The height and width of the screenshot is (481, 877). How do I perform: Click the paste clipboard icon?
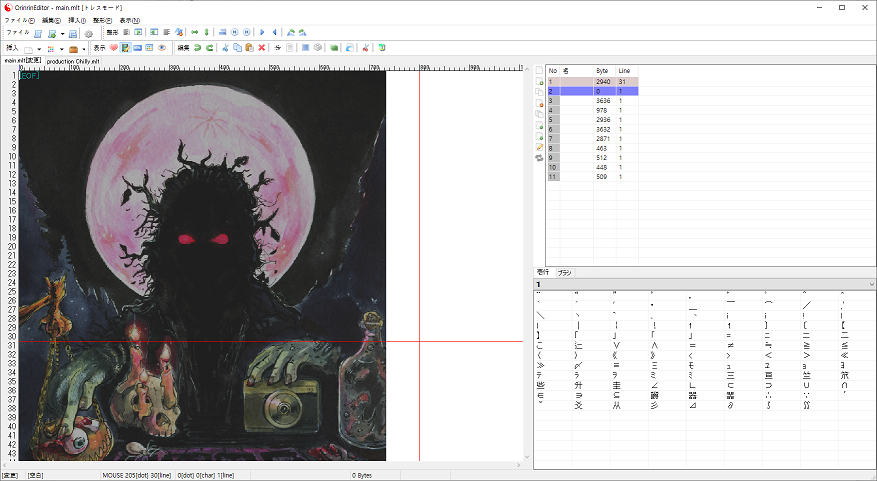(248, 47)
